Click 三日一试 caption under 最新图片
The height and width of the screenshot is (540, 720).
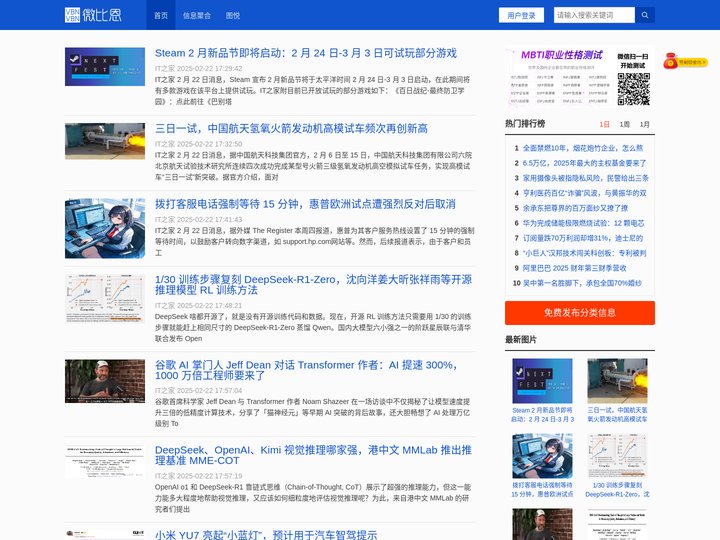617,415
